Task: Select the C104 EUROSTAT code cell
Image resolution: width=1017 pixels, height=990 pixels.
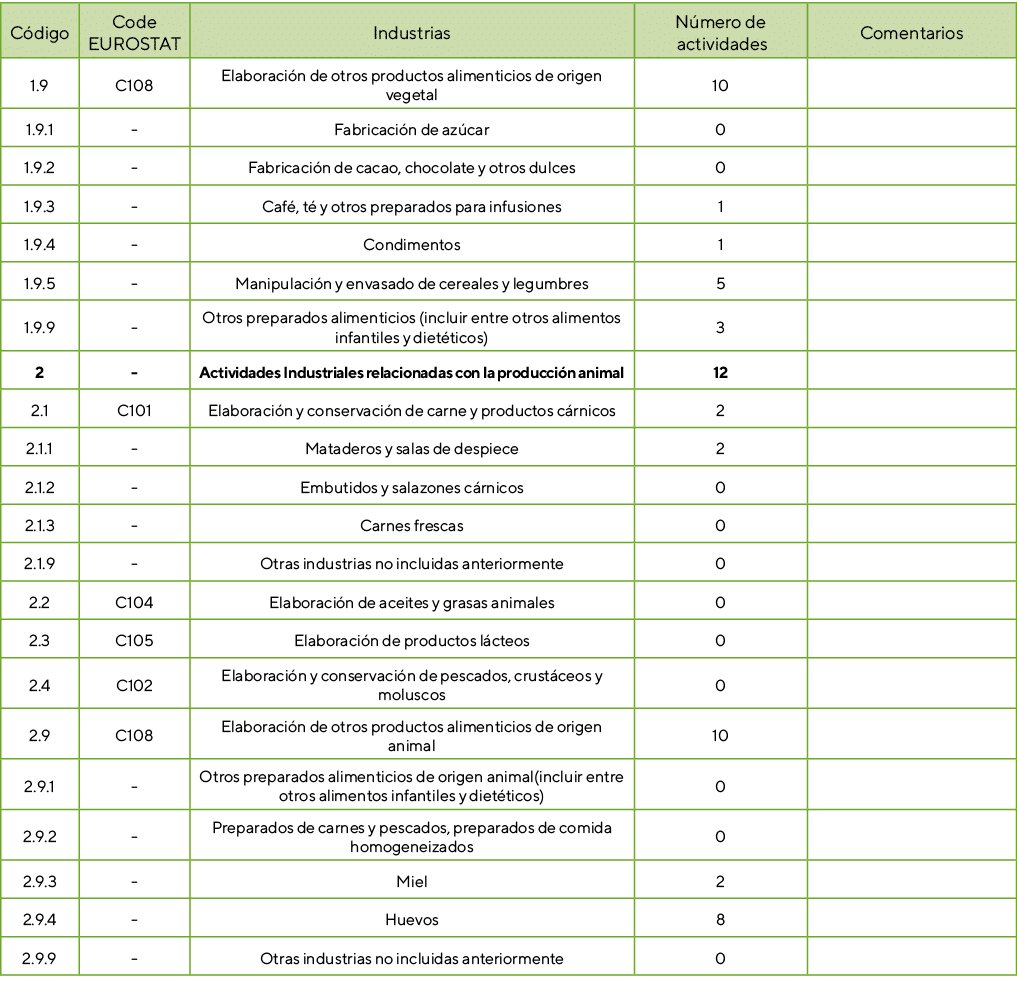Action: click(x=134, y=603)
